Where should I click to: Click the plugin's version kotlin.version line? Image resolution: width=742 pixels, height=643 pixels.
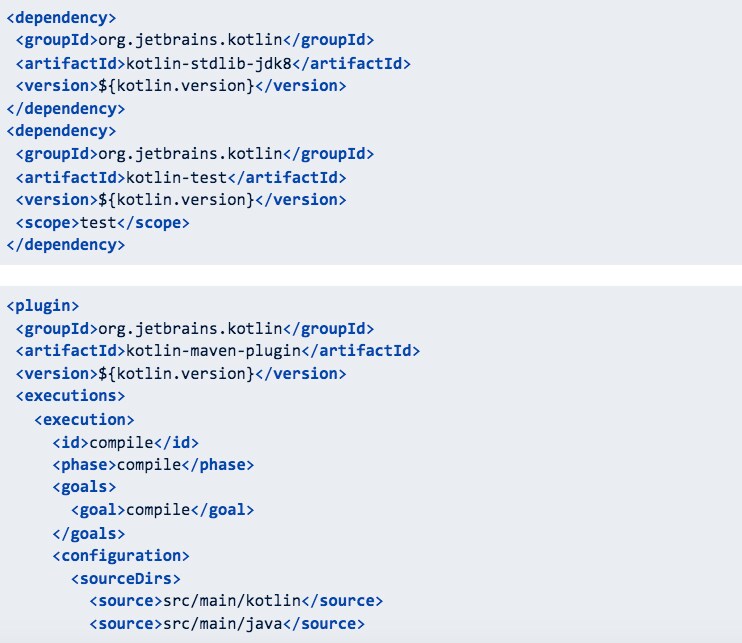[181, 374]
